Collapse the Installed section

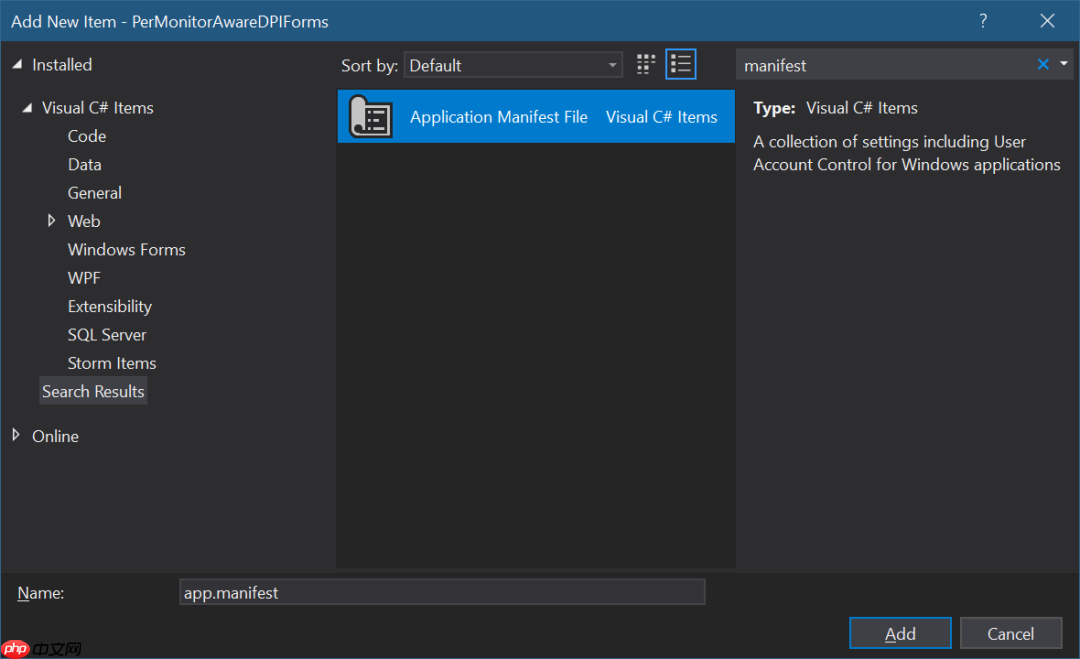click(x=17, y=65)
